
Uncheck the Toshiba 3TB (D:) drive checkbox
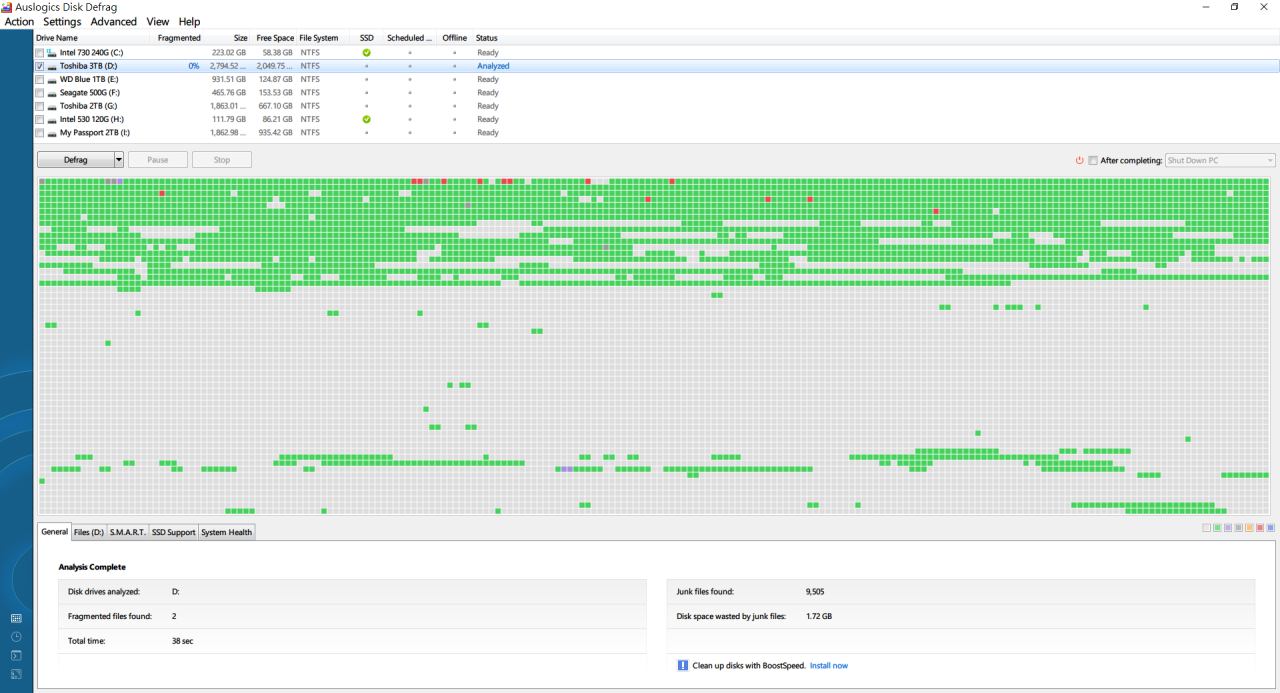[x=40, y=66]
